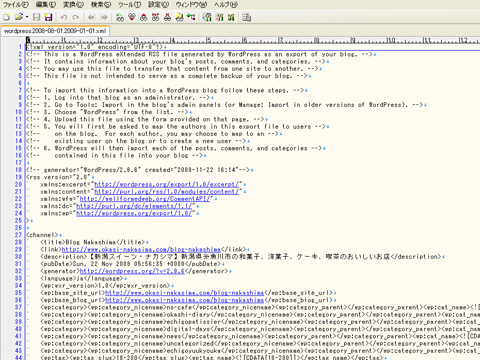This screenshot has height=360, width=480.
Task: Click the pubDate 'Sun, 22 Nov 2009' line
Action: 130,264
